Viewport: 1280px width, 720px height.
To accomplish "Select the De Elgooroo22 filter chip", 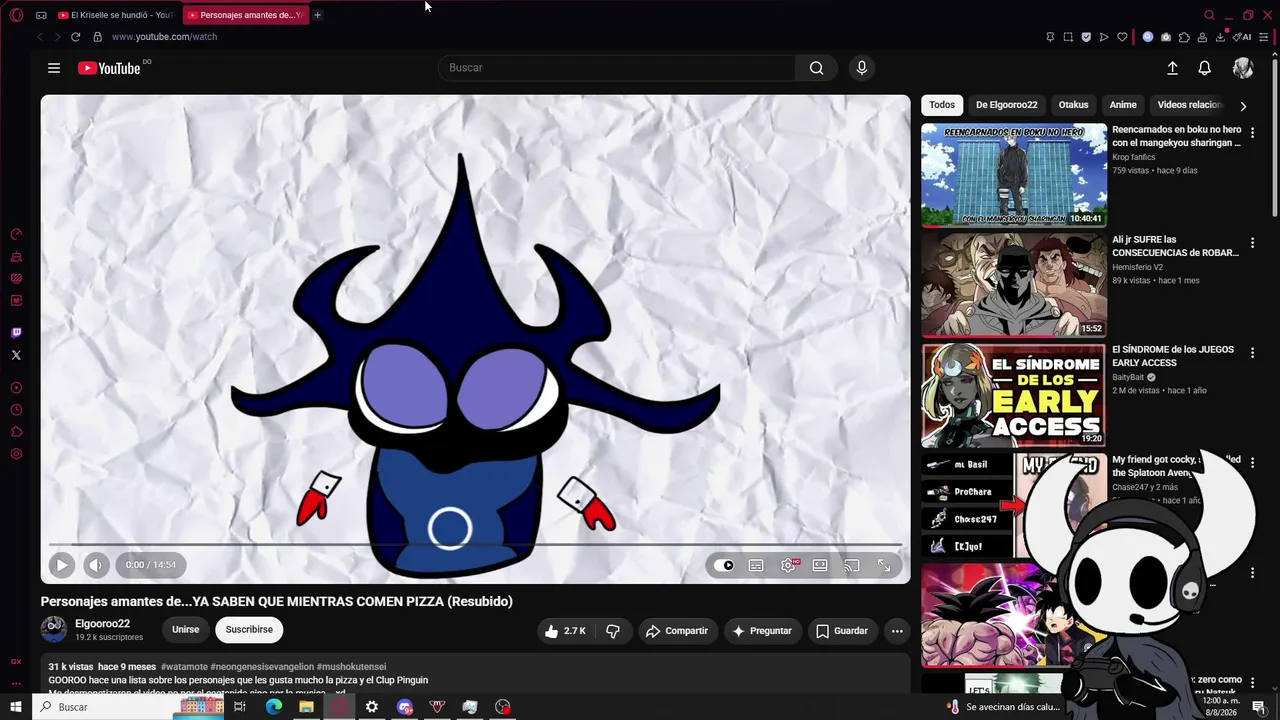I will 1006,105.
